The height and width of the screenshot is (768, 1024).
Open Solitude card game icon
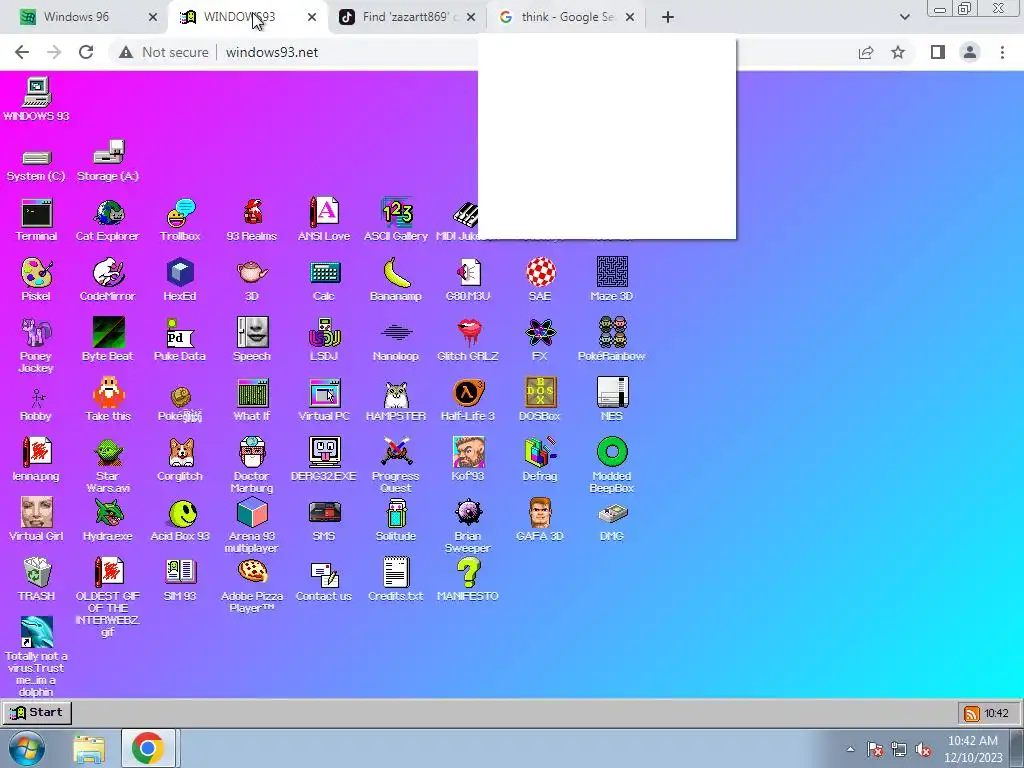click(396, 520)
